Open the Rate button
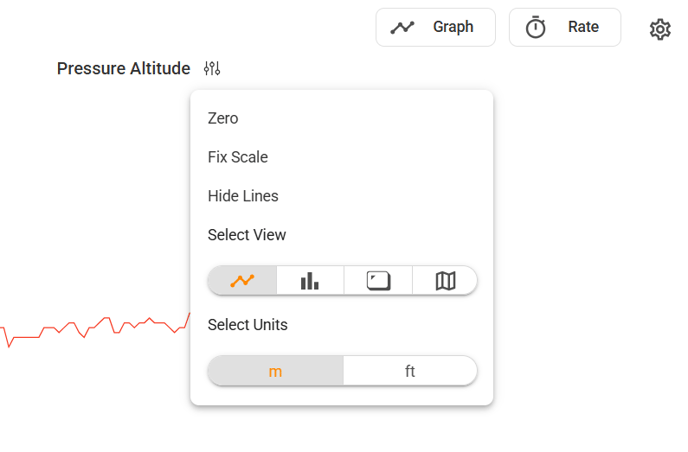 click(x=565, y=27)
